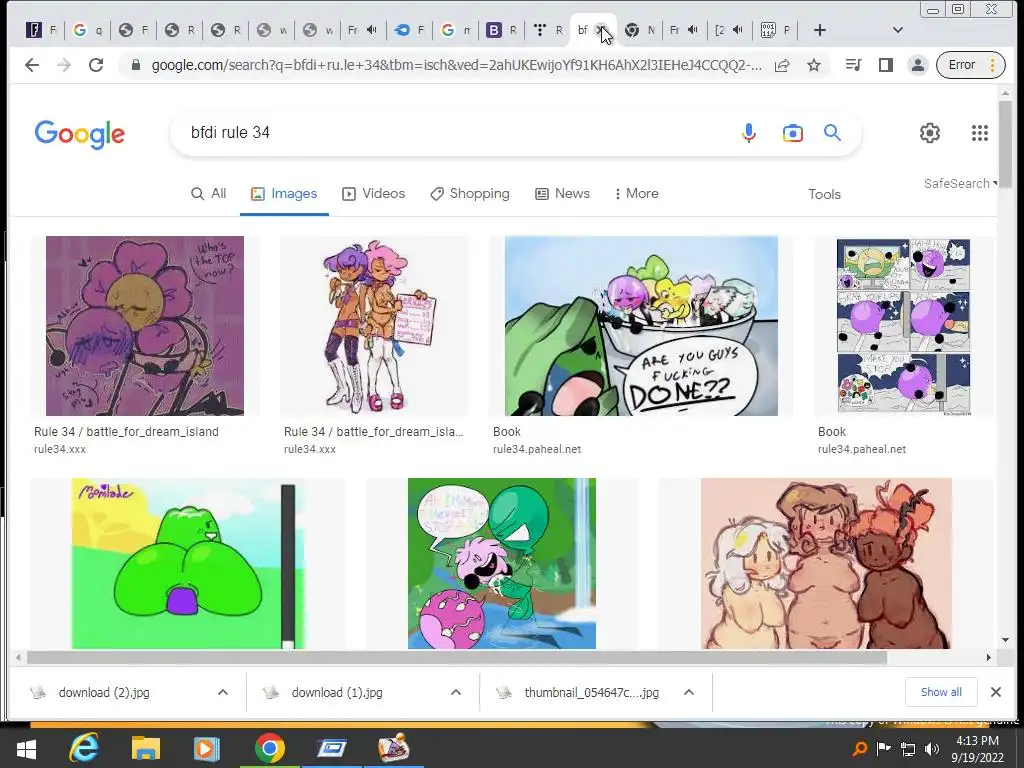Select the Images tab

284,193
